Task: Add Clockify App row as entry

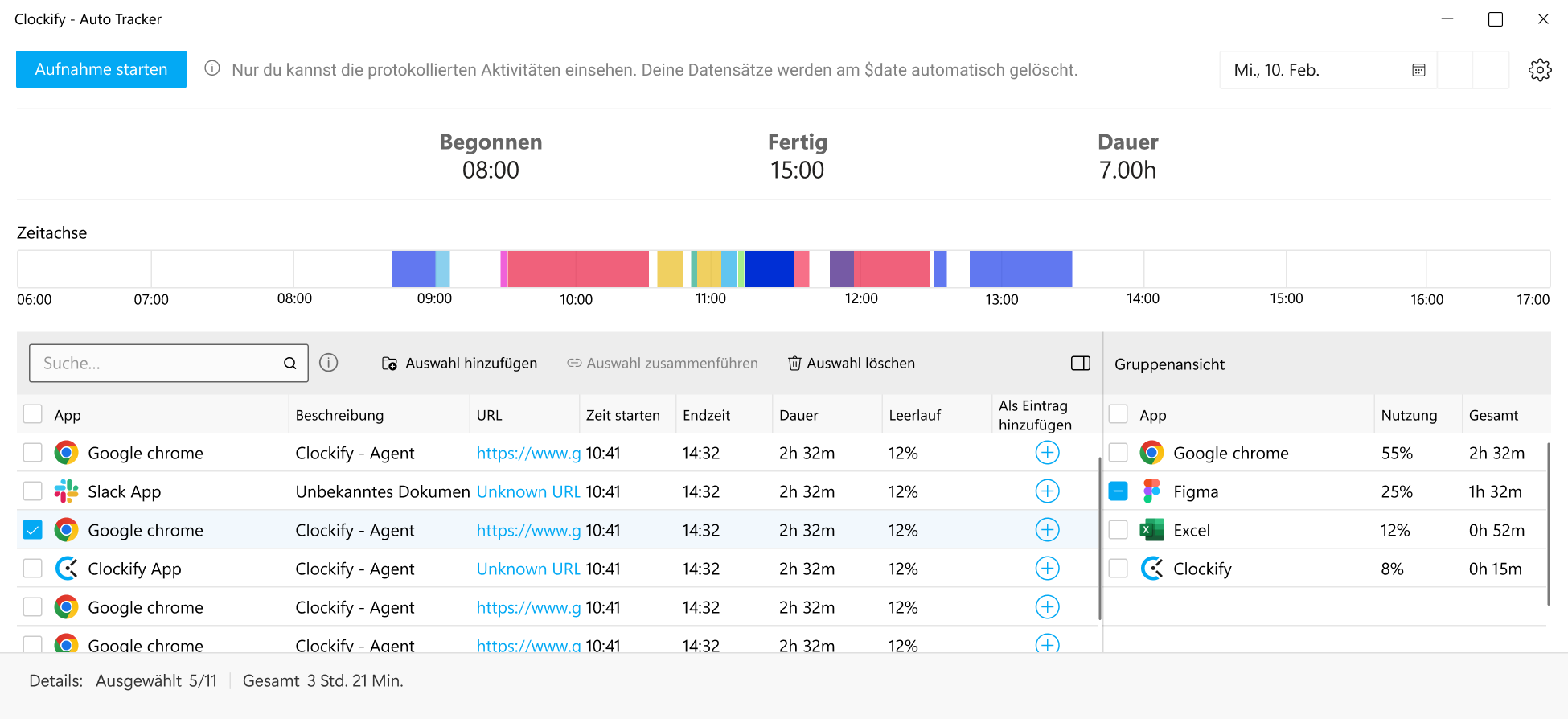Action: point(1047,569)
